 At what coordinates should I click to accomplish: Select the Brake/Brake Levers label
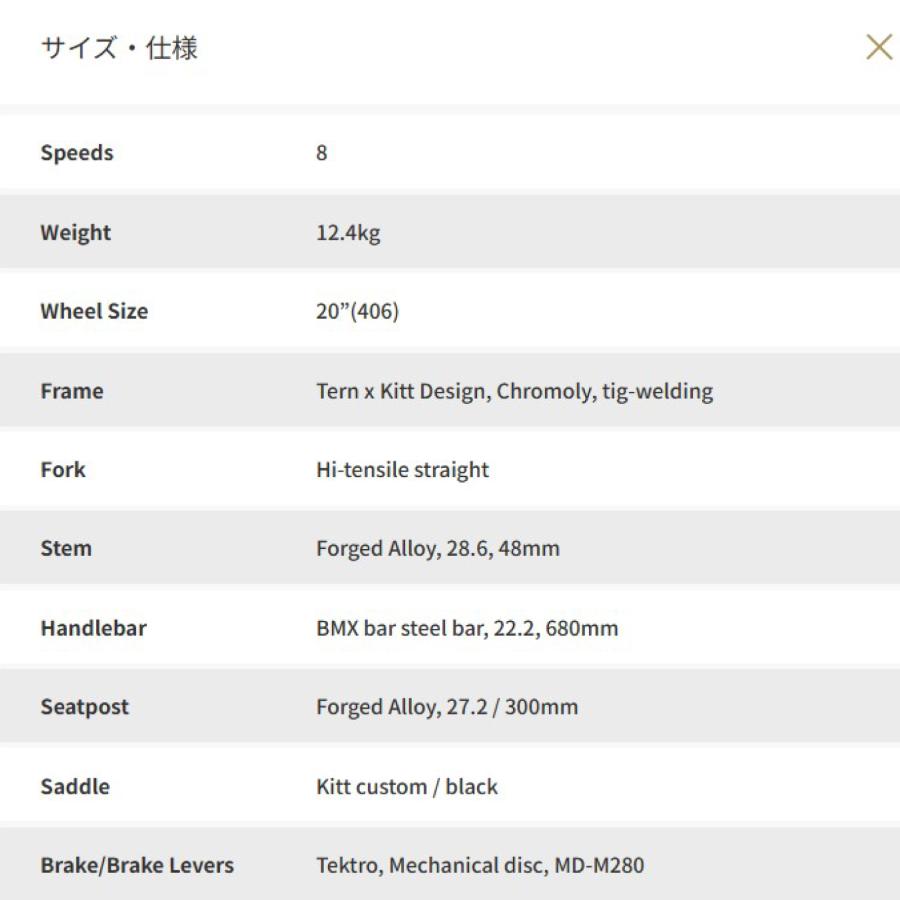point(137,865)
